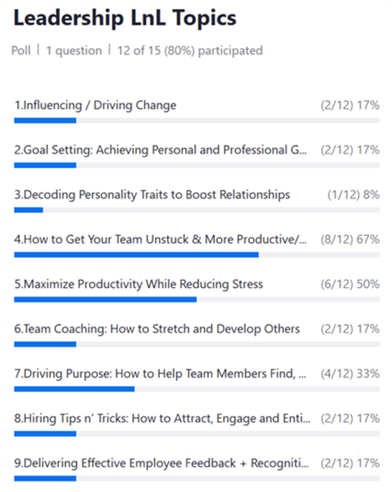Select Delivering Effective Employee Feedback option
The width and height of the screenshot is (392, 492).
click(x=161, y=463)
